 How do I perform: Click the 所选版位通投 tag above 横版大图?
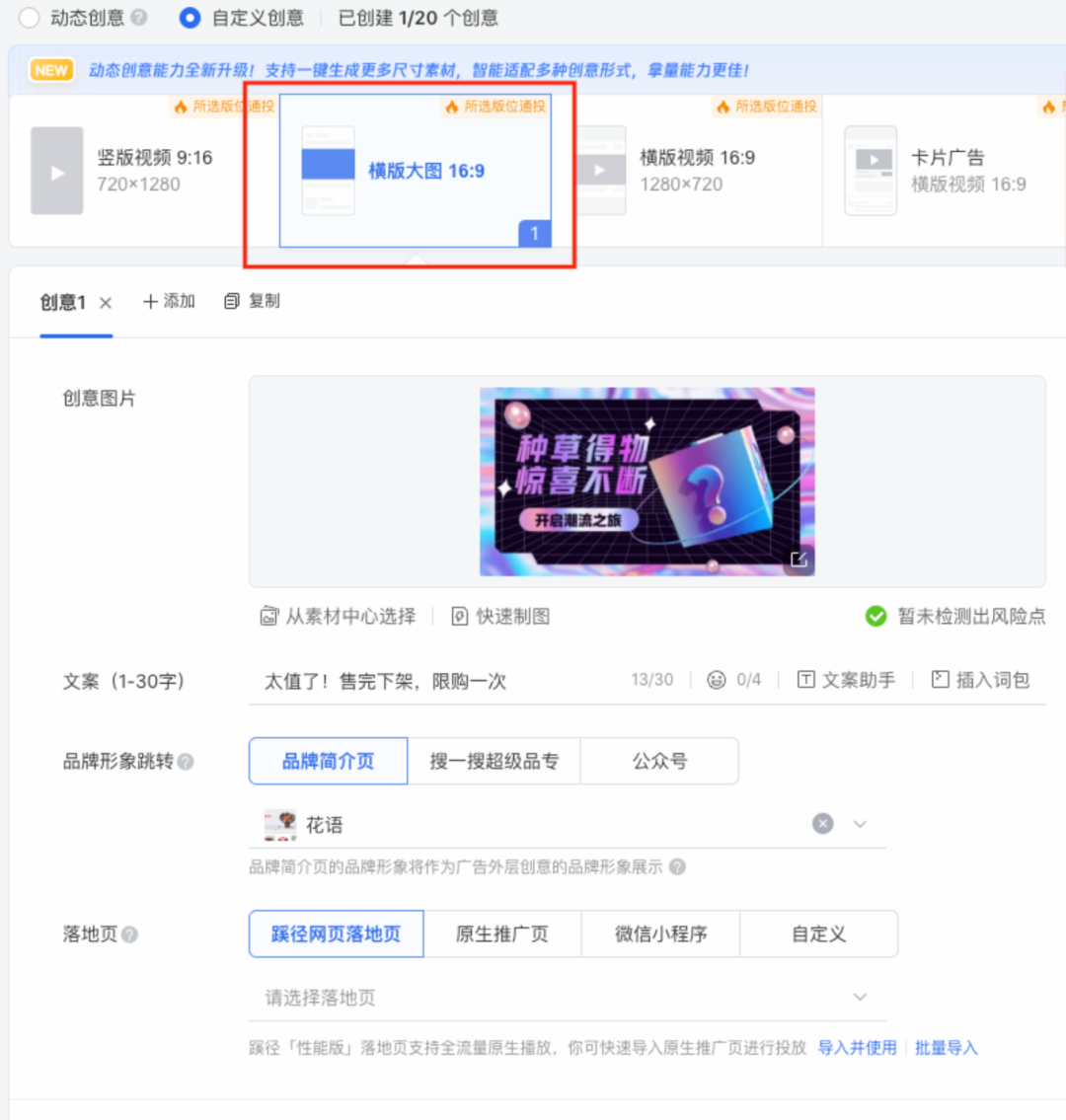click(x=495, y=107)
